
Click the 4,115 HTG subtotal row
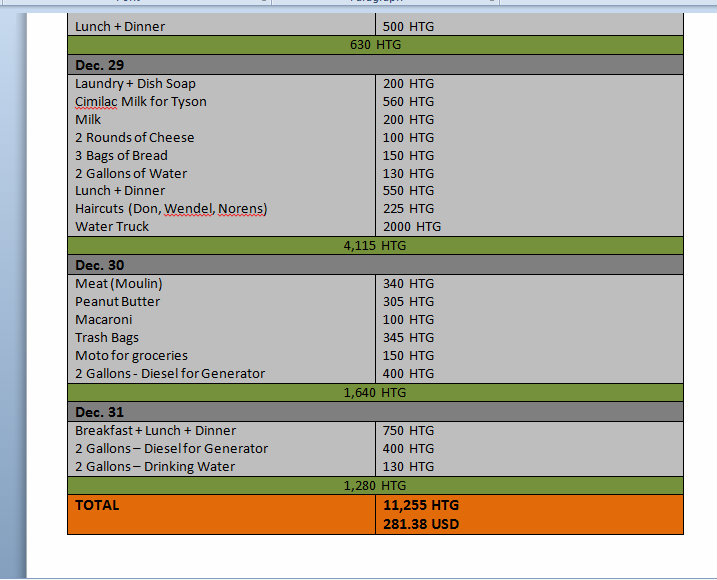click(x=375, y=245)
